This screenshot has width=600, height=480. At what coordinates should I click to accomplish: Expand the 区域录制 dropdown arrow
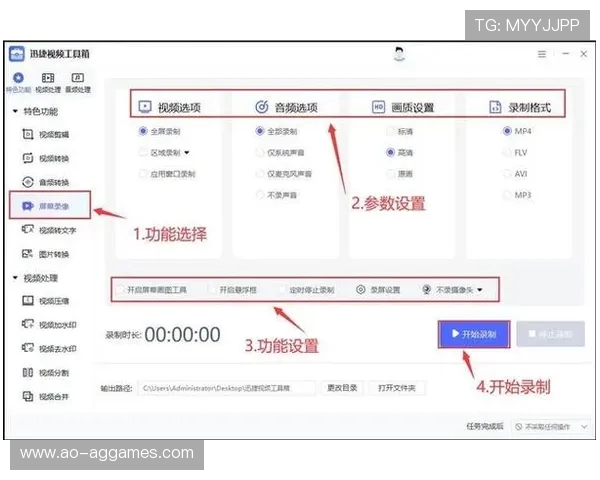(187, 153)
